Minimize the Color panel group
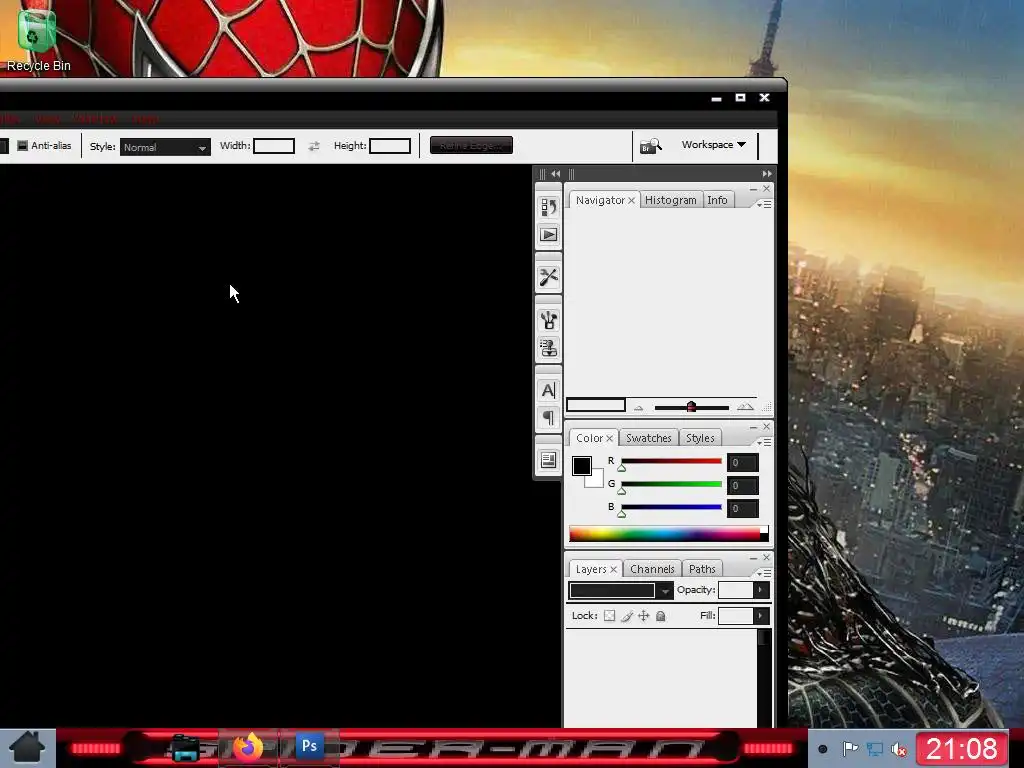Image resolution: width=1024 pixels, height=768 pixels. [753, 427]
